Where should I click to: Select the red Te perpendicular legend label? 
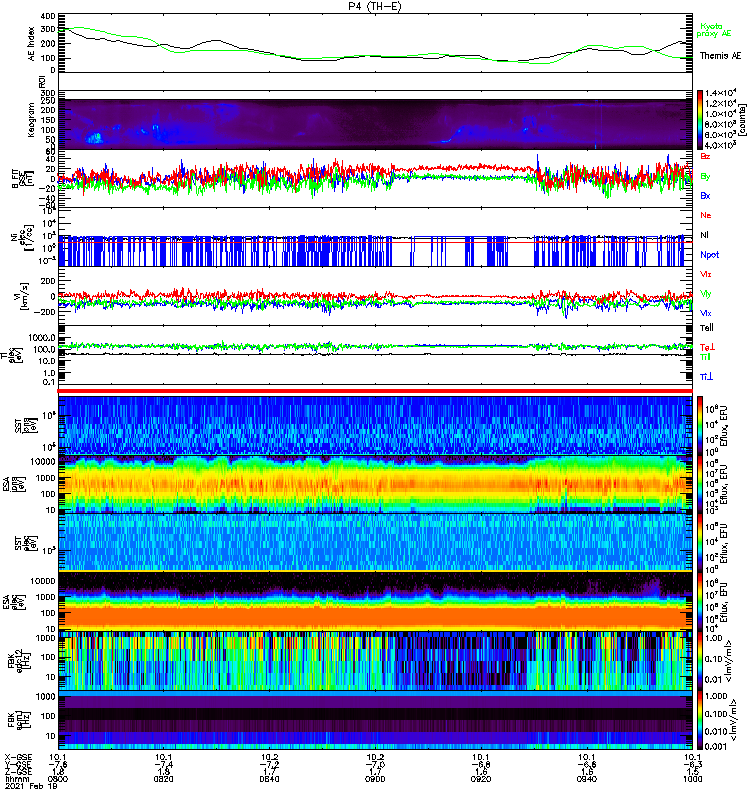point(707,347)
